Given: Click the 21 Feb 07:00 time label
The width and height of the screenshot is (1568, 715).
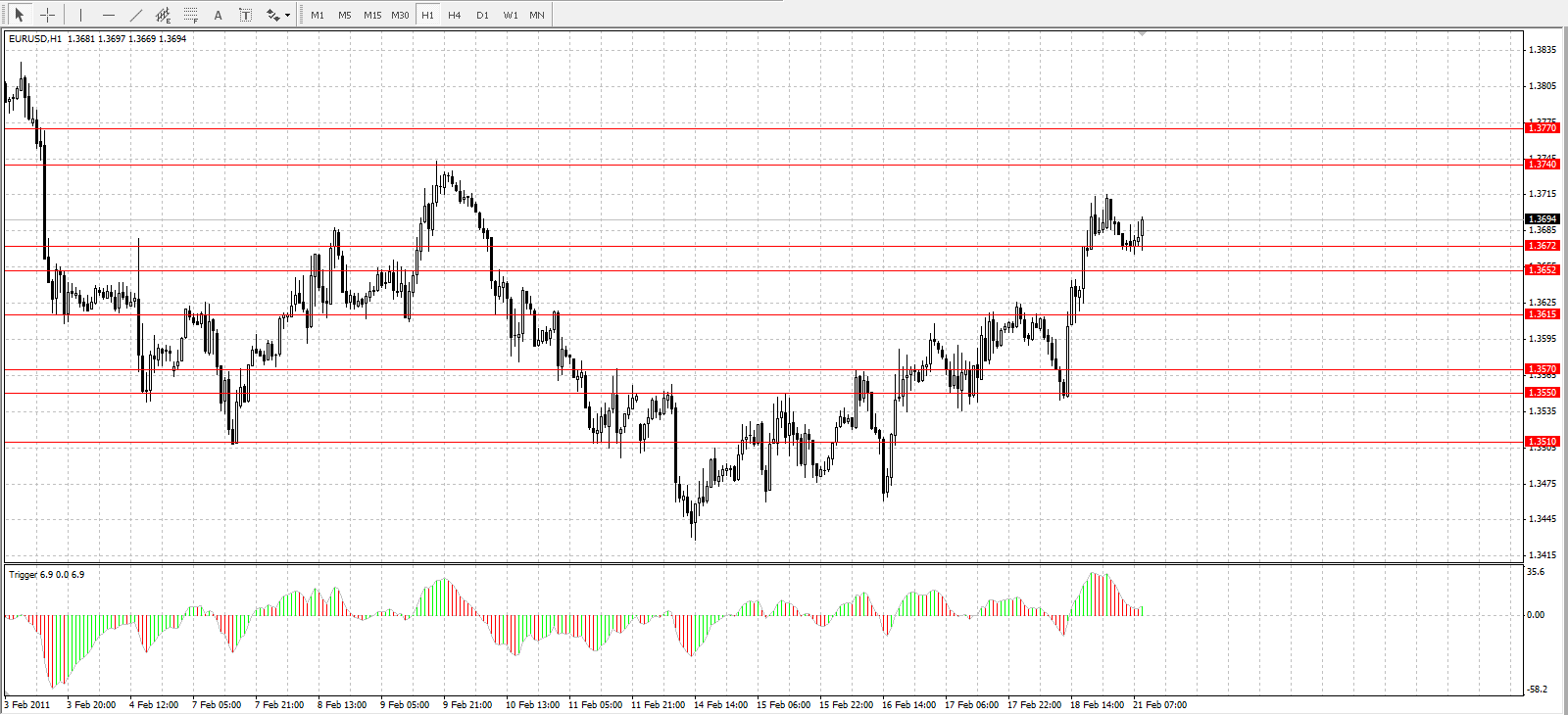Looking at the screenshot, I should click(x=1159, y=705).
